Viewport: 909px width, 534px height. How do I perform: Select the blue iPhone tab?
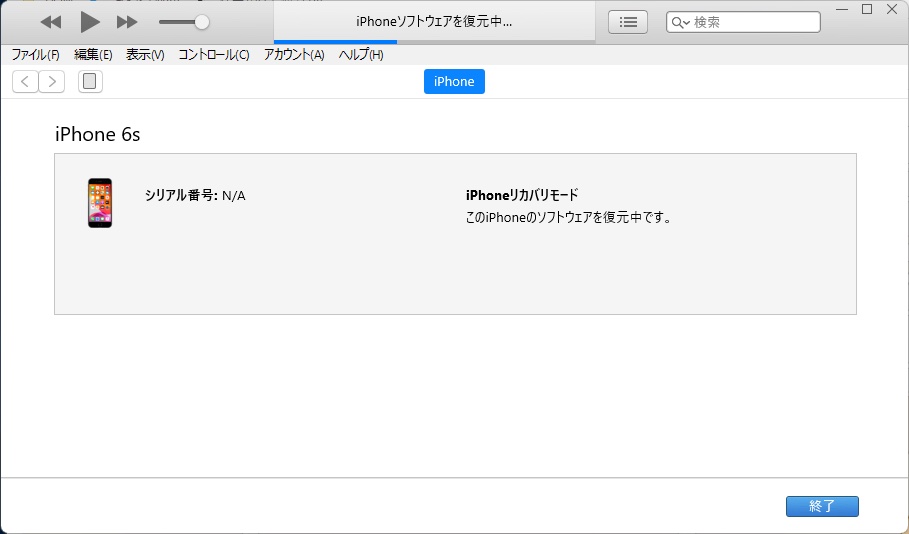point(454,82)
